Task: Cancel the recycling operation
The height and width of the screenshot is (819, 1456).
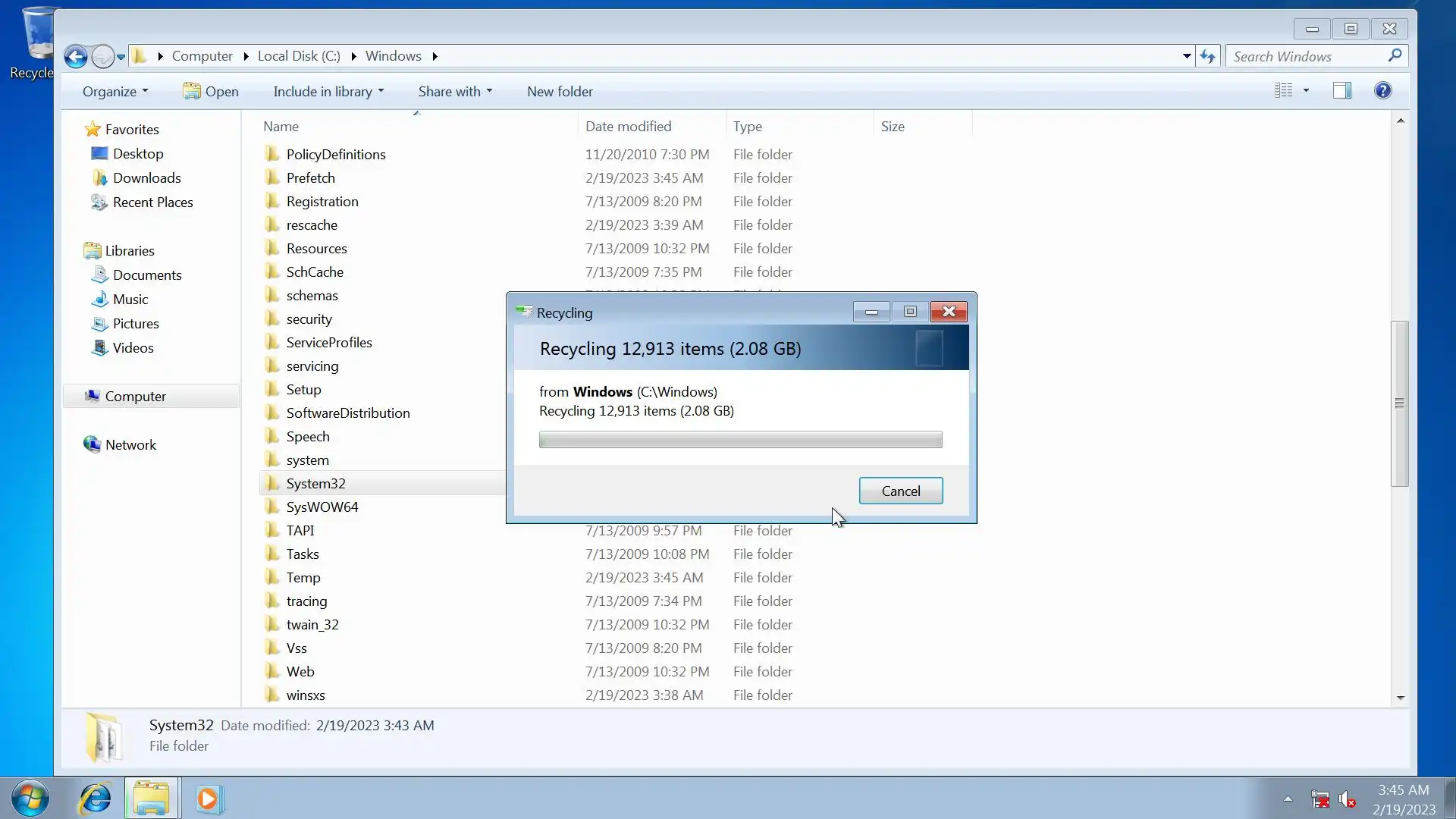Action: [900, 491]
